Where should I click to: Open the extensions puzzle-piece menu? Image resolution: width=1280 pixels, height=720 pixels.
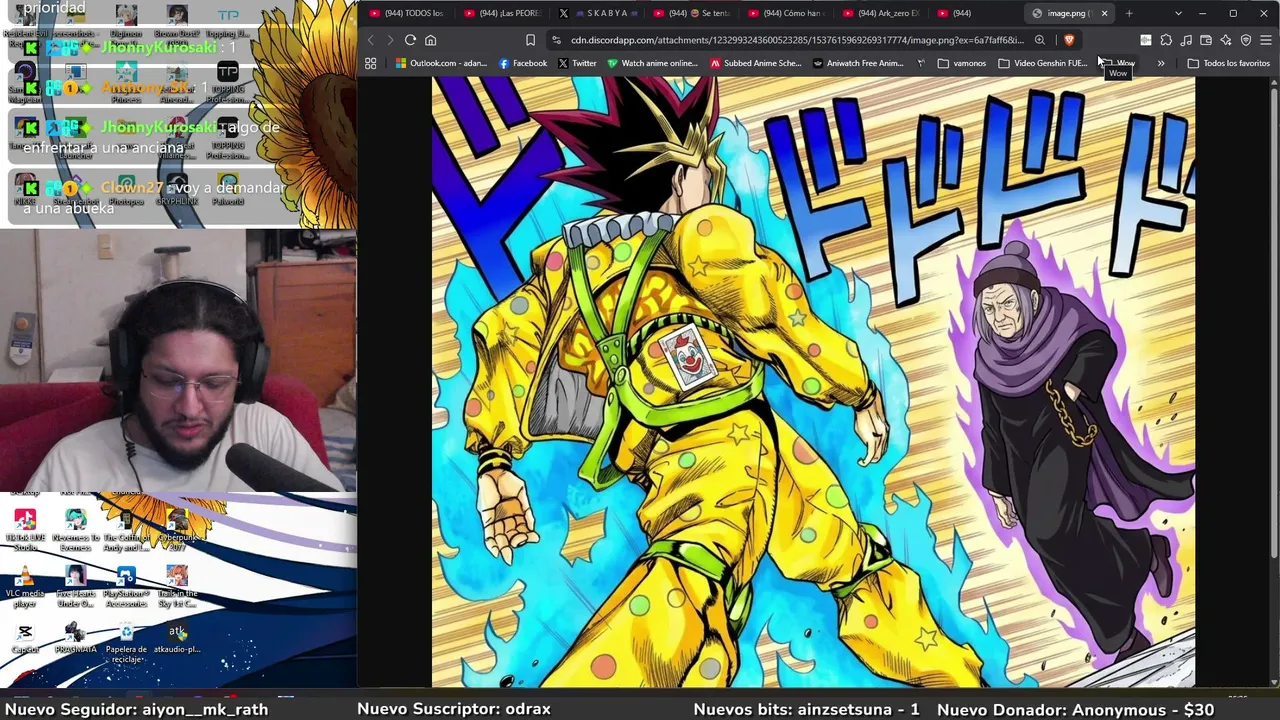(1166, 40)
